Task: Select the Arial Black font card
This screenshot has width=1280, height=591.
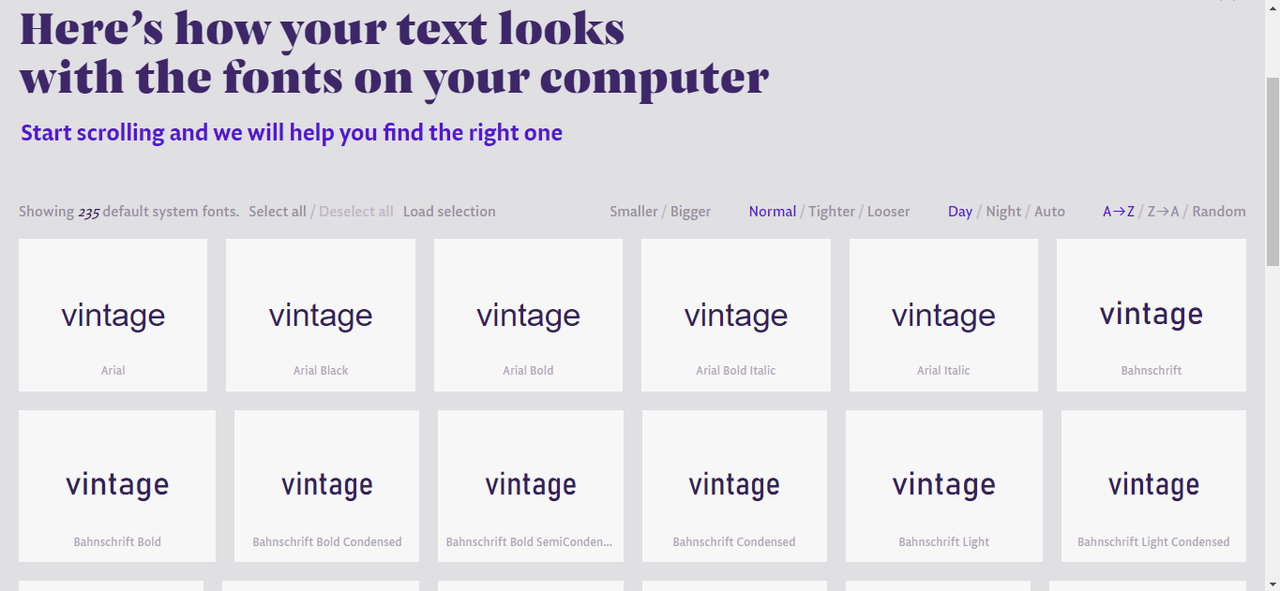Action: tap(321, 315)
